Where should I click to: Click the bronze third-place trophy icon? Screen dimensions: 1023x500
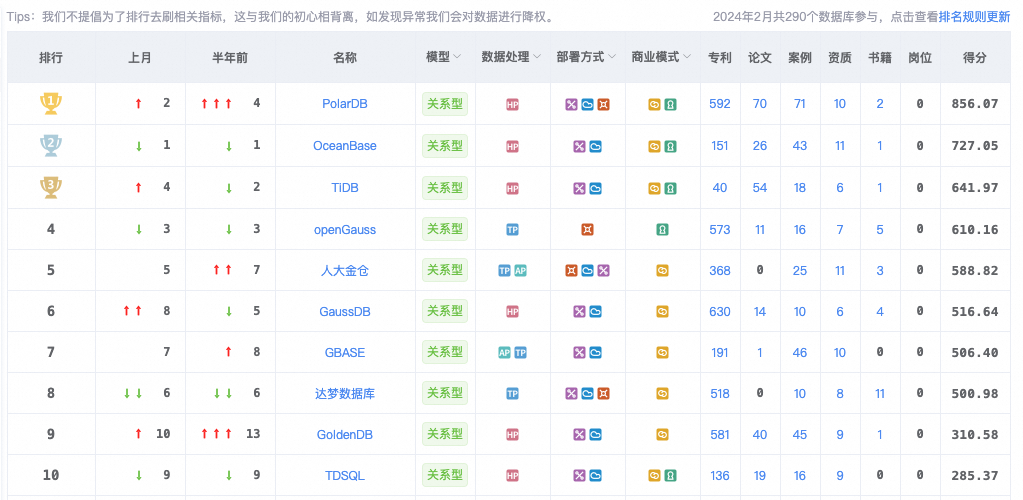click(51, 187)
